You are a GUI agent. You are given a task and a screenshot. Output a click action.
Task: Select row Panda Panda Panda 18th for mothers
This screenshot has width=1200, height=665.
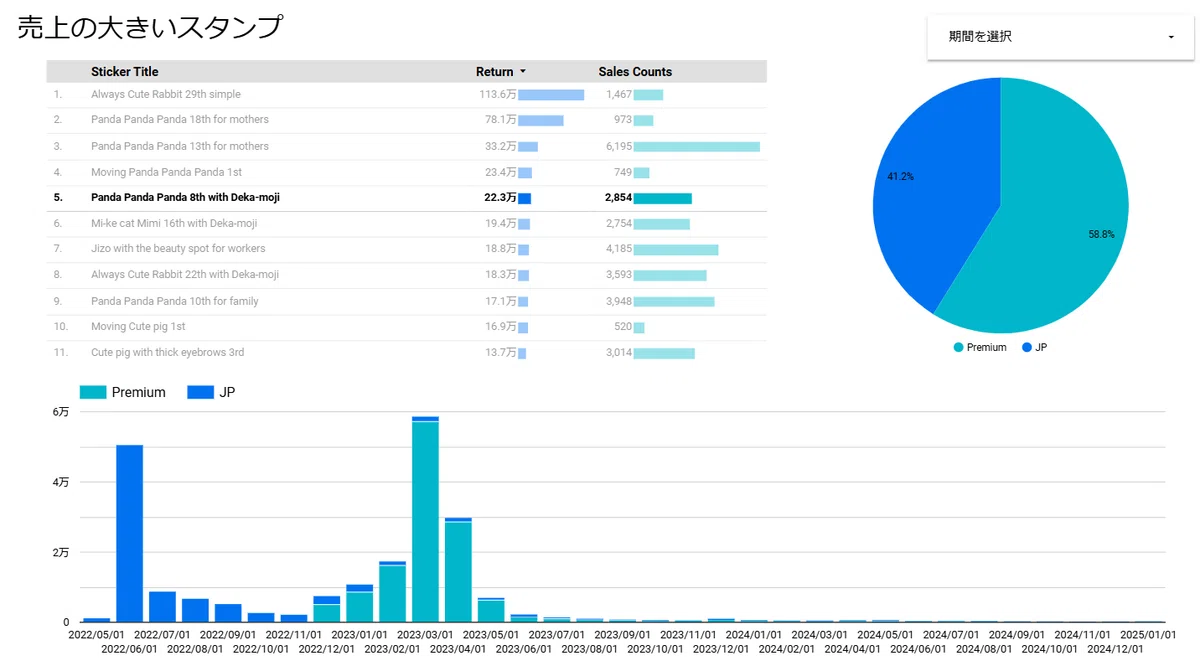tap(407, 120)
